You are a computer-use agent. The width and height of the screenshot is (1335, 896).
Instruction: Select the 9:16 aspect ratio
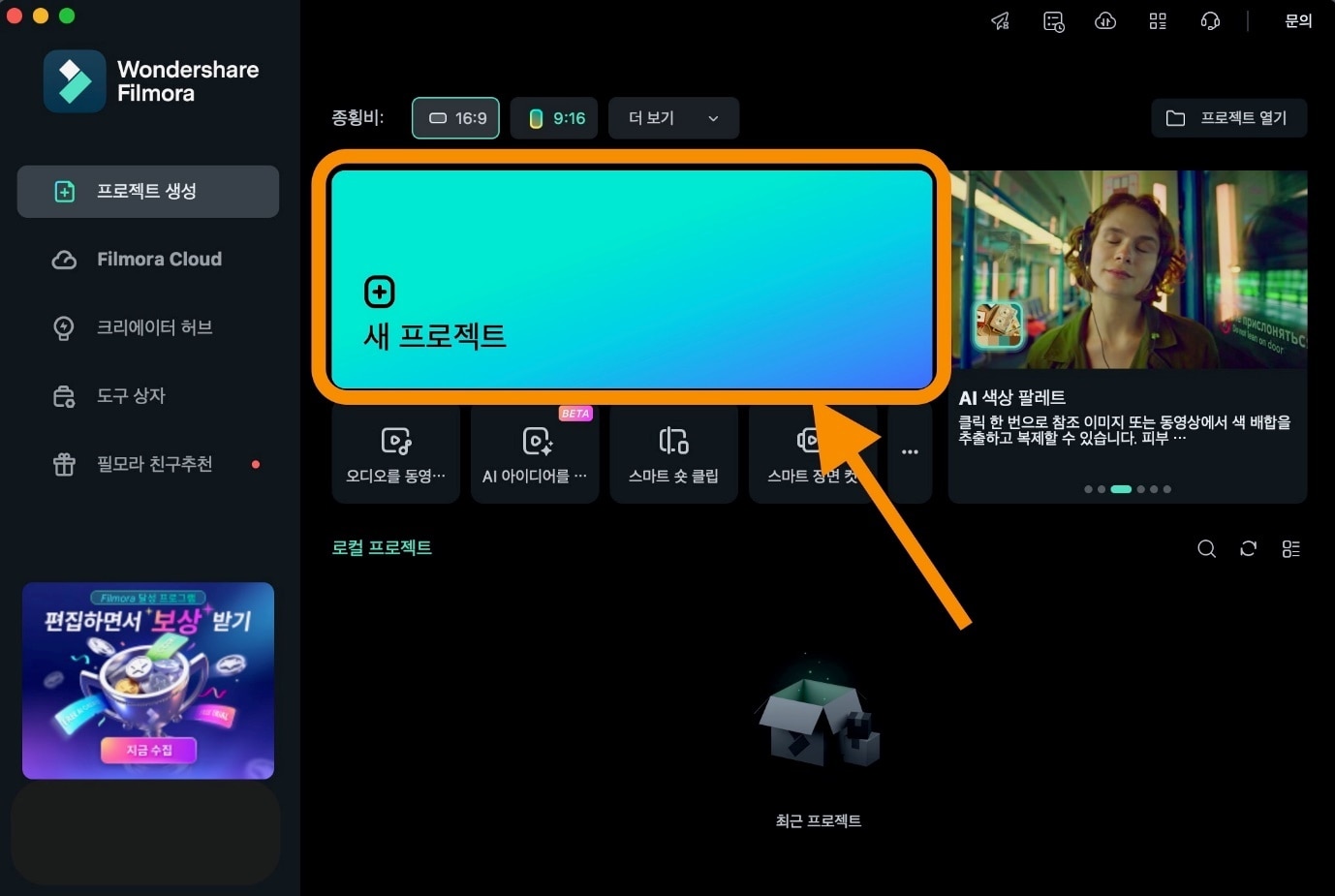click(554, 118)
